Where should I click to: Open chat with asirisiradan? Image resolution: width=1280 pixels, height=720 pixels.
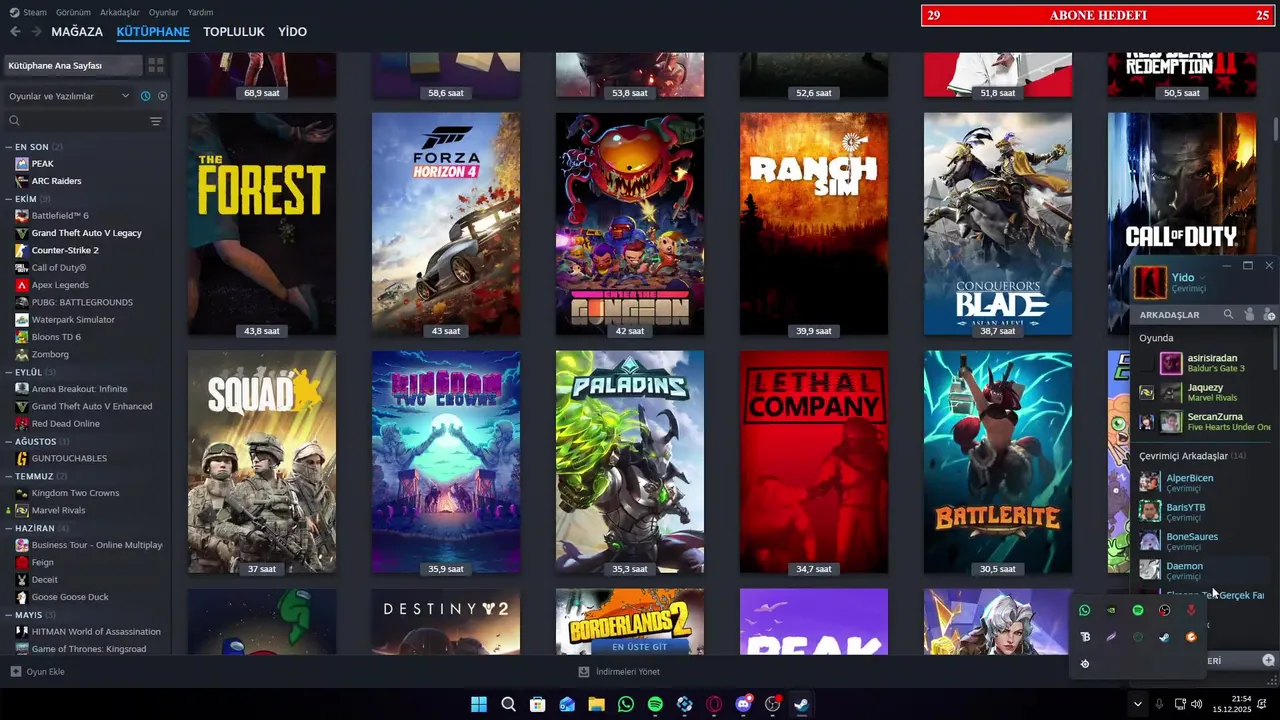1204,363
